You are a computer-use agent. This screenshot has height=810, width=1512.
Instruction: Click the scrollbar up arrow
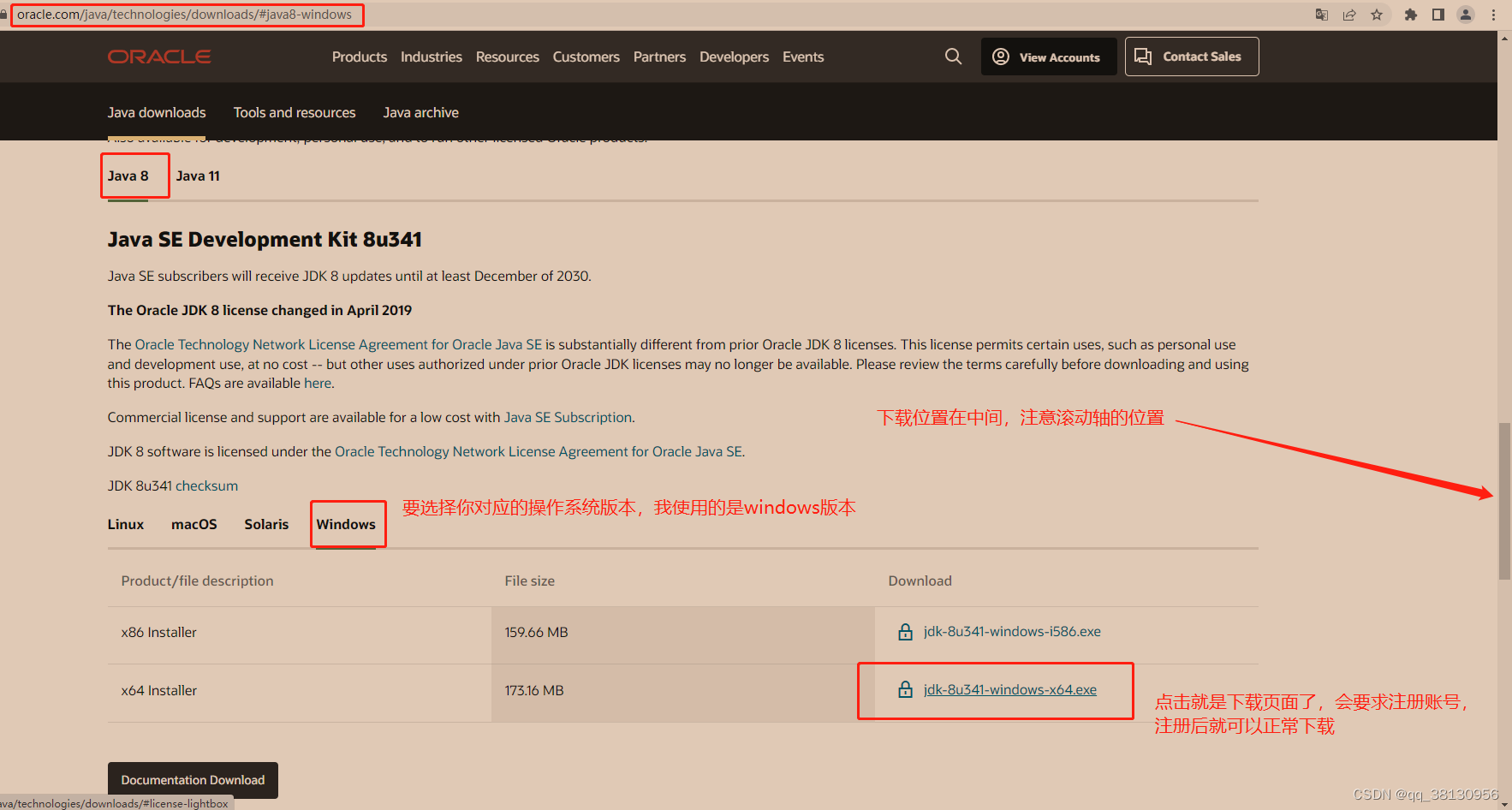click(x=1504, y=39)
